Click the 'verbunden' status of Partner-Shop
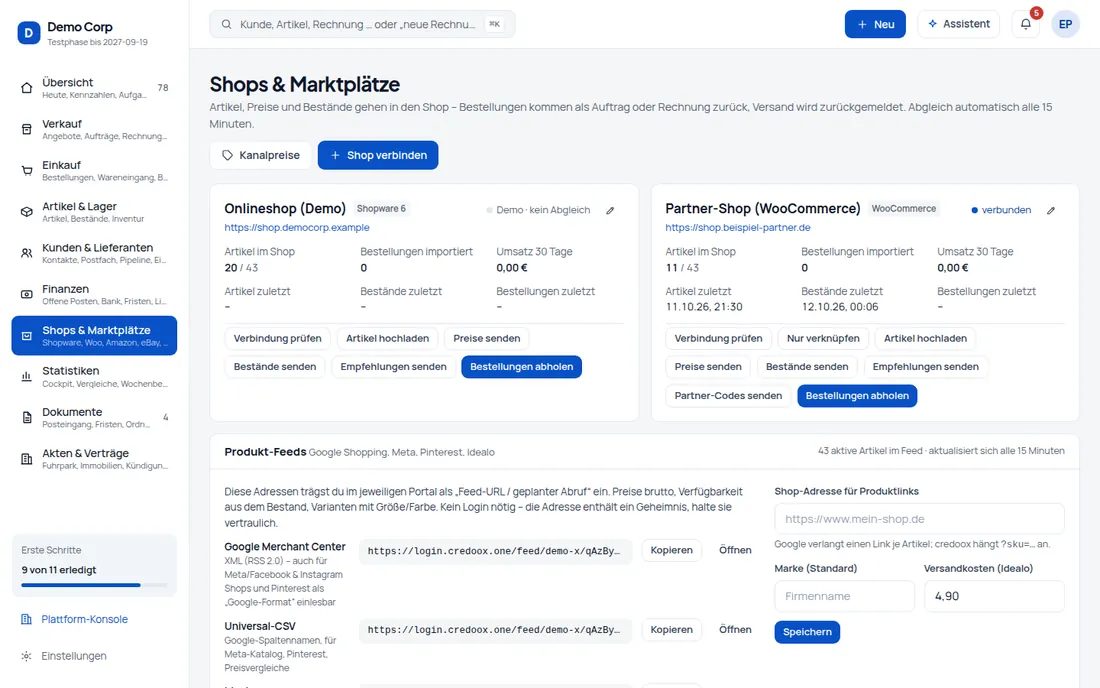The width and height of the screenshot is (1100, 688). point(1001,210)
